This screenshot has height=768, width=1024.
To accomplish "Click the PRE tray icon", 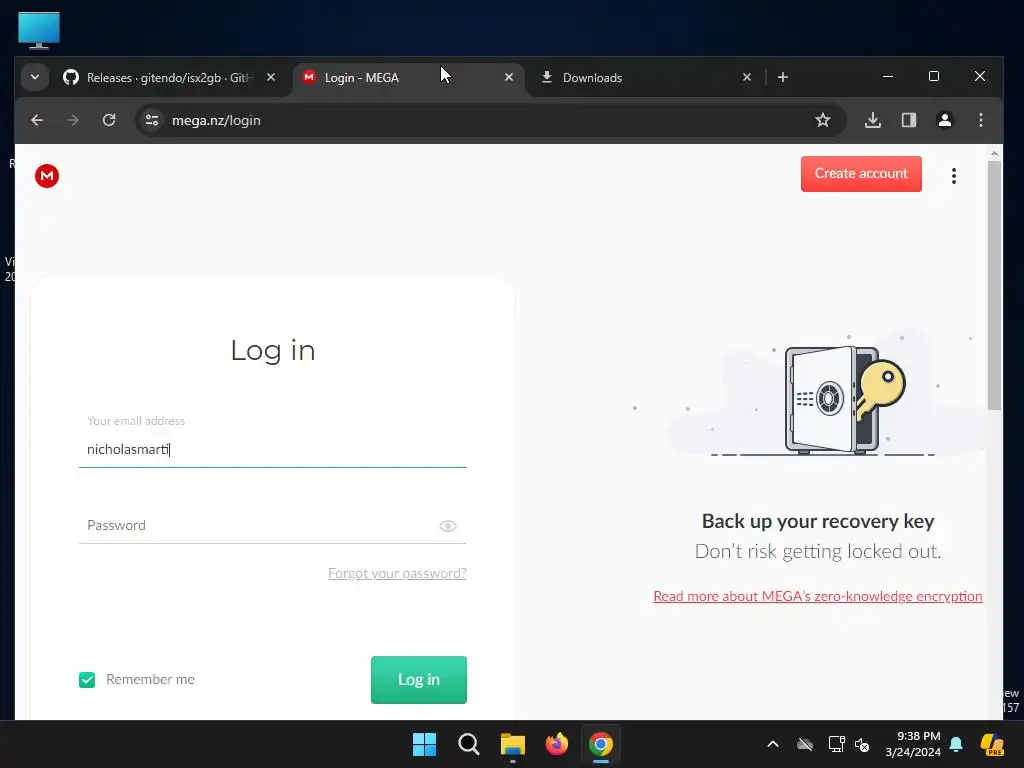I will coord(992,744).
